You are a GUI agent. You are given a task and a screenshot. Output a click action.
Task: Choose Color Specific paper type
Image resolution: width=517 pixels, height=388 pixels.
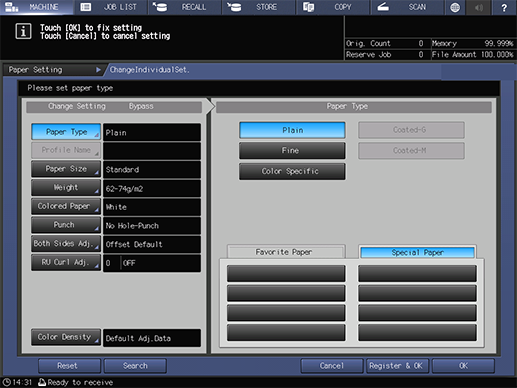tap(292, 171)
